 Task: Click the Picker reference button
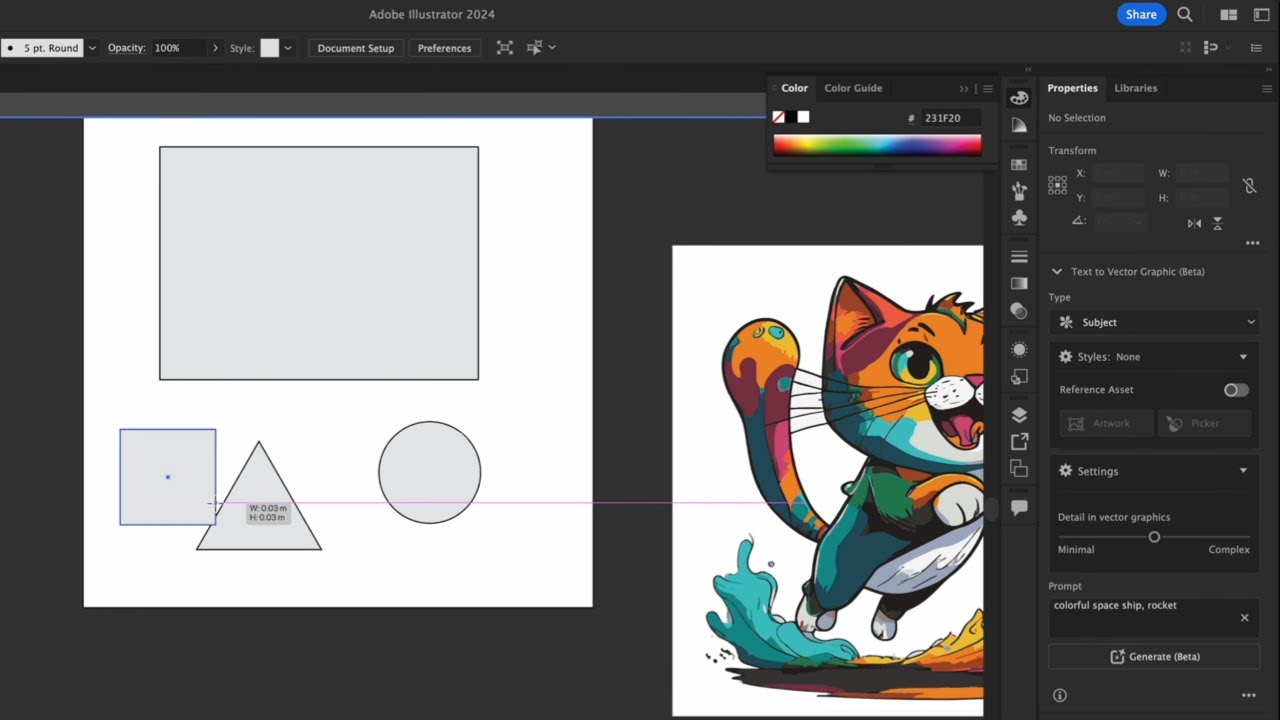click(1204, 423)
